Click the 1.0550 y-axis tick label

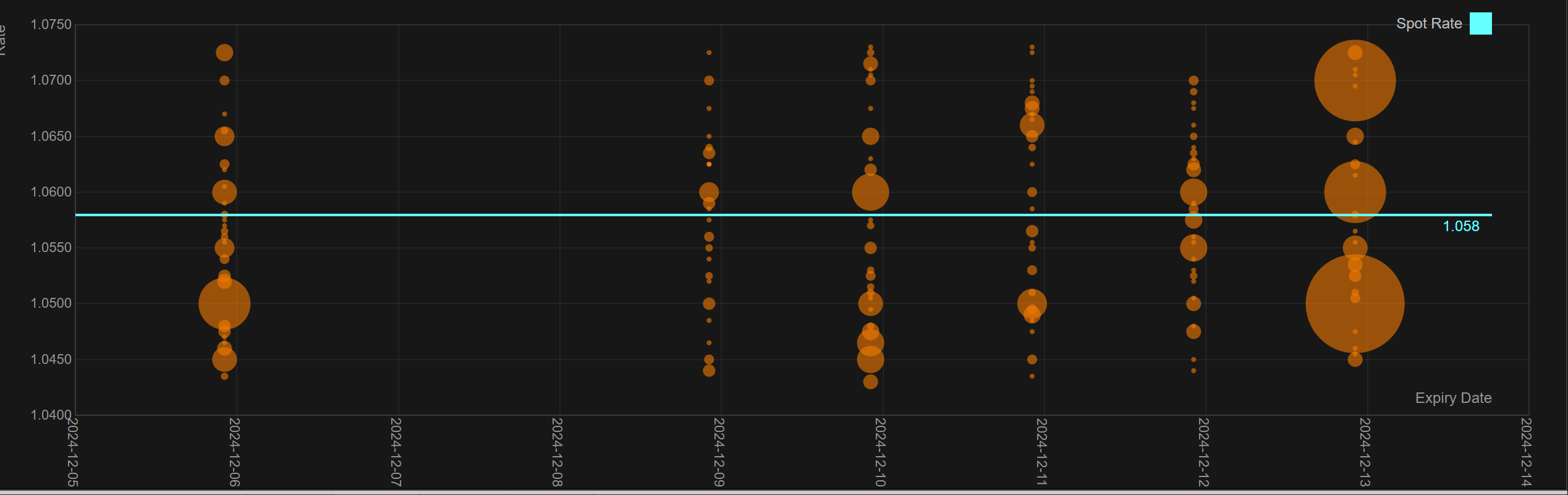(51, 248)
